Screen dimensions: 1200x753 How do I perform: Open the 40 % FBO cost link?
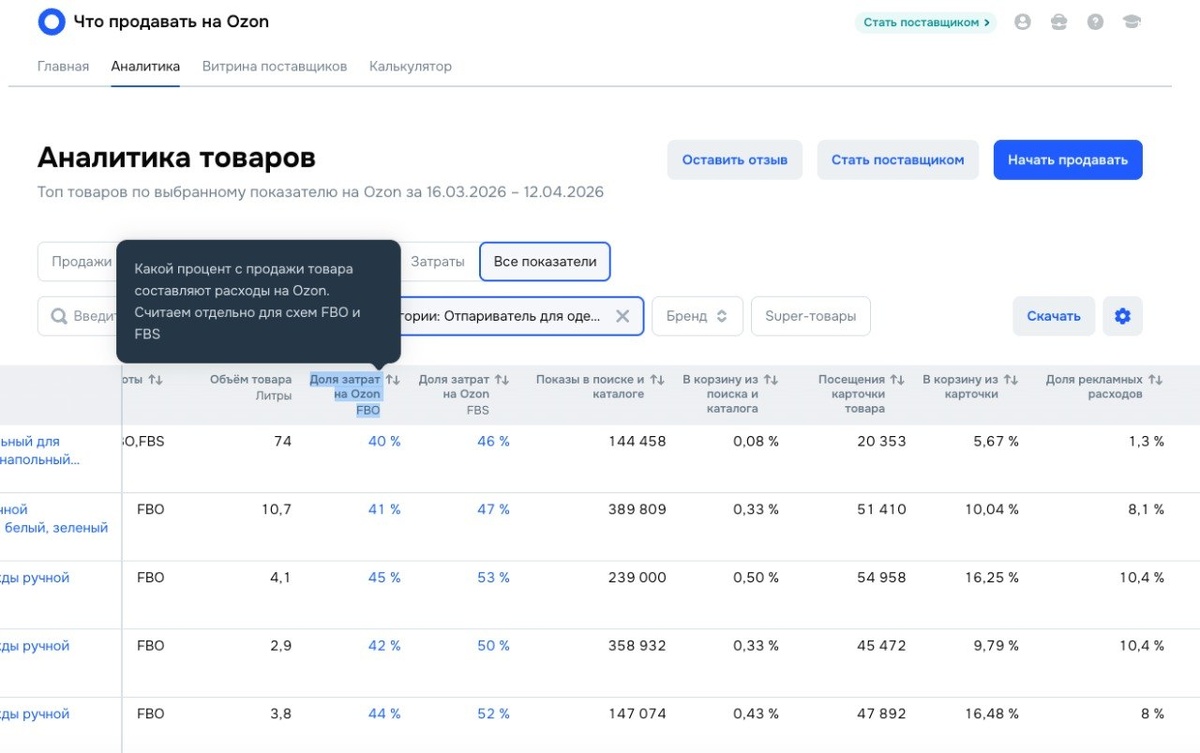click(384, 441)
